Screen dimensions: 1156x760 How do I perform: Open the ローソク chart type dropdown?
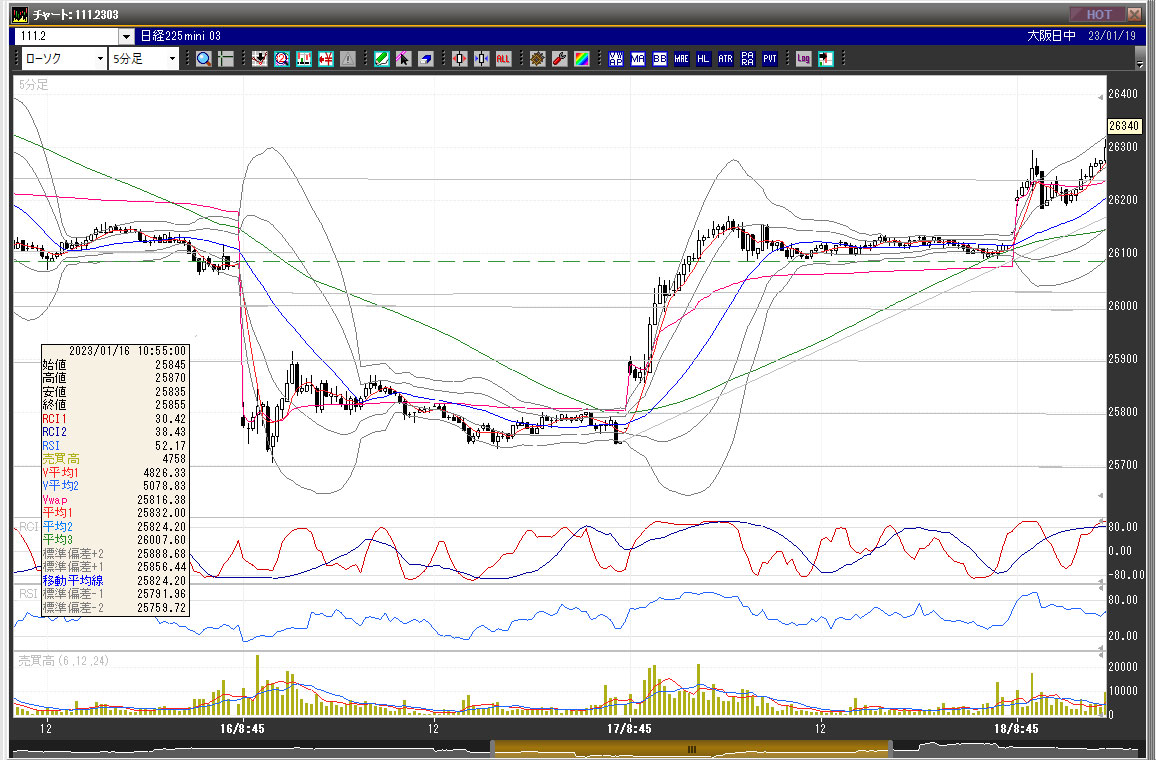(64, 59)
